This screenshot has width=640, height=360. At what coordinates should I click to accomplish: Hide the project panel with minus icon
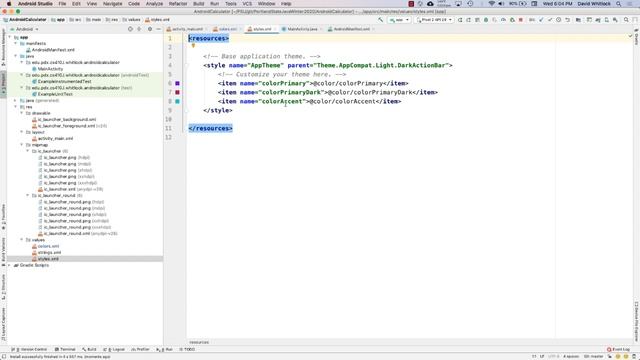tap(158, 29)
